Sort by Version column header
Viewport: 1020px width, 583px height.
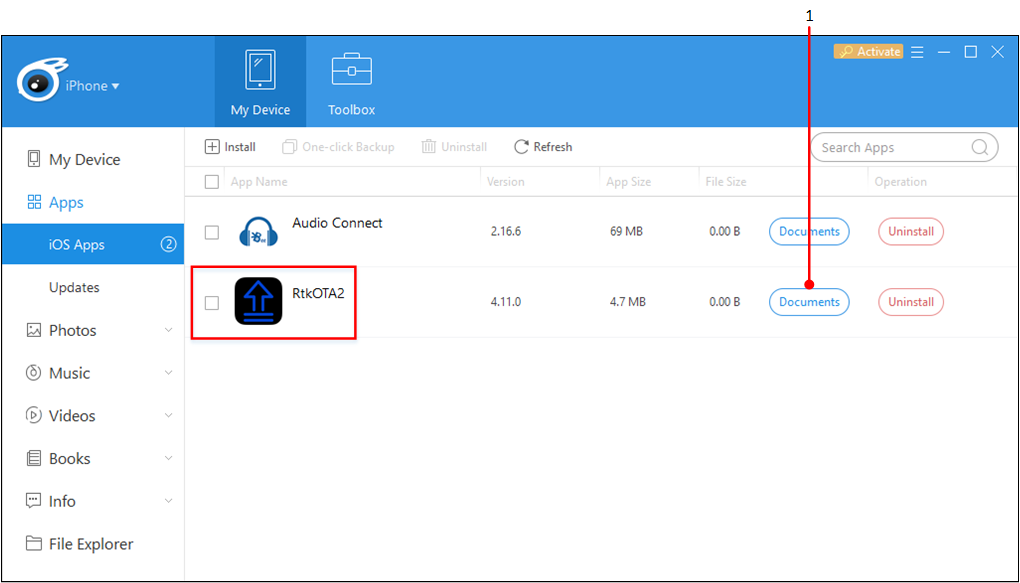[505, 182]
